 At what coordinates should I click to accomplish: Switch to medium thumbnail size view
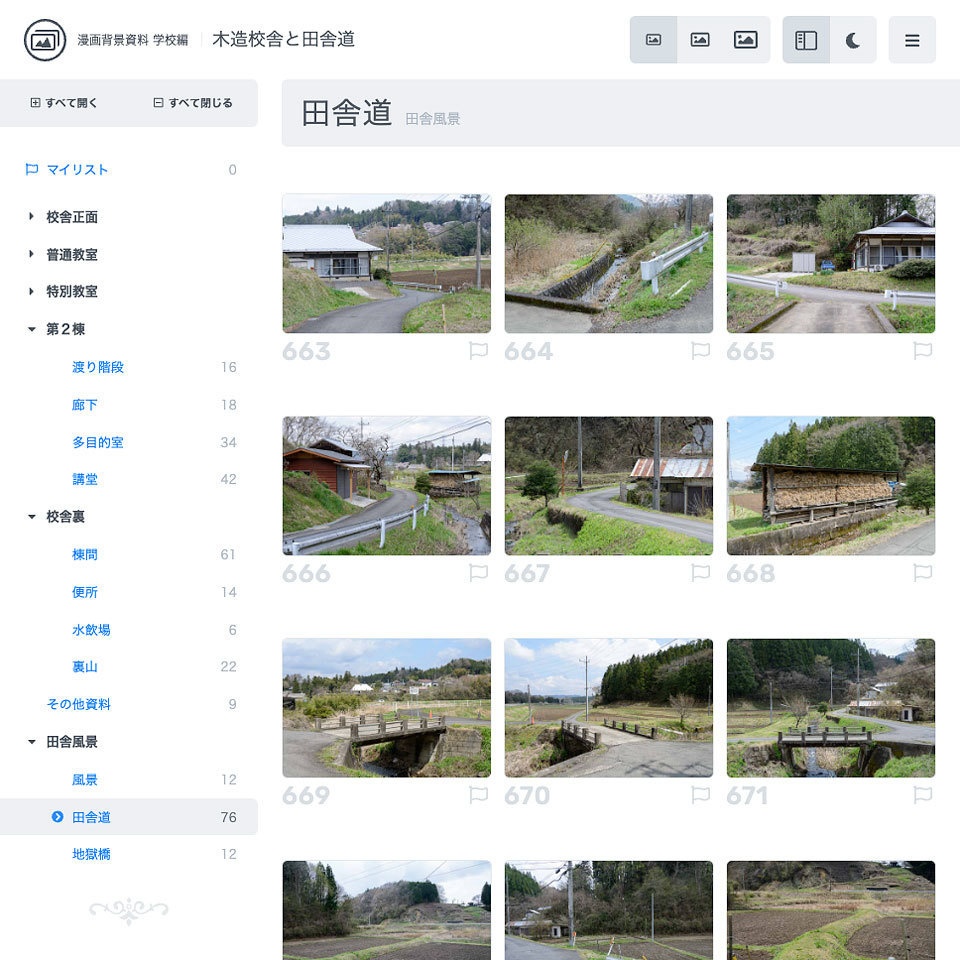point(699,40)
